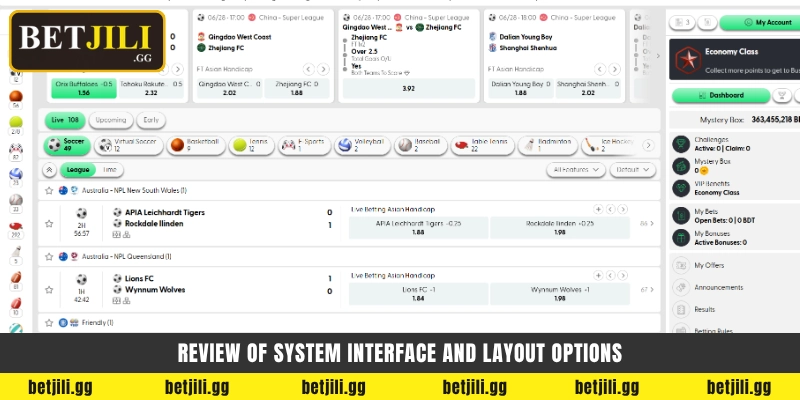Bet on Orix Buffaloes -0.5 at 1.56
Screen dimensions: 800x400
tap(84, 88)
